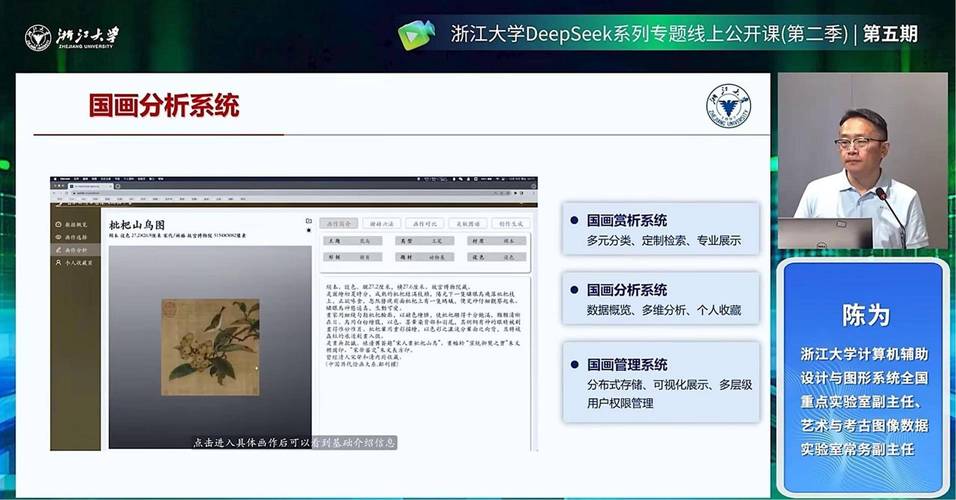Click the 题材 attribute tag

click(425, 257)
